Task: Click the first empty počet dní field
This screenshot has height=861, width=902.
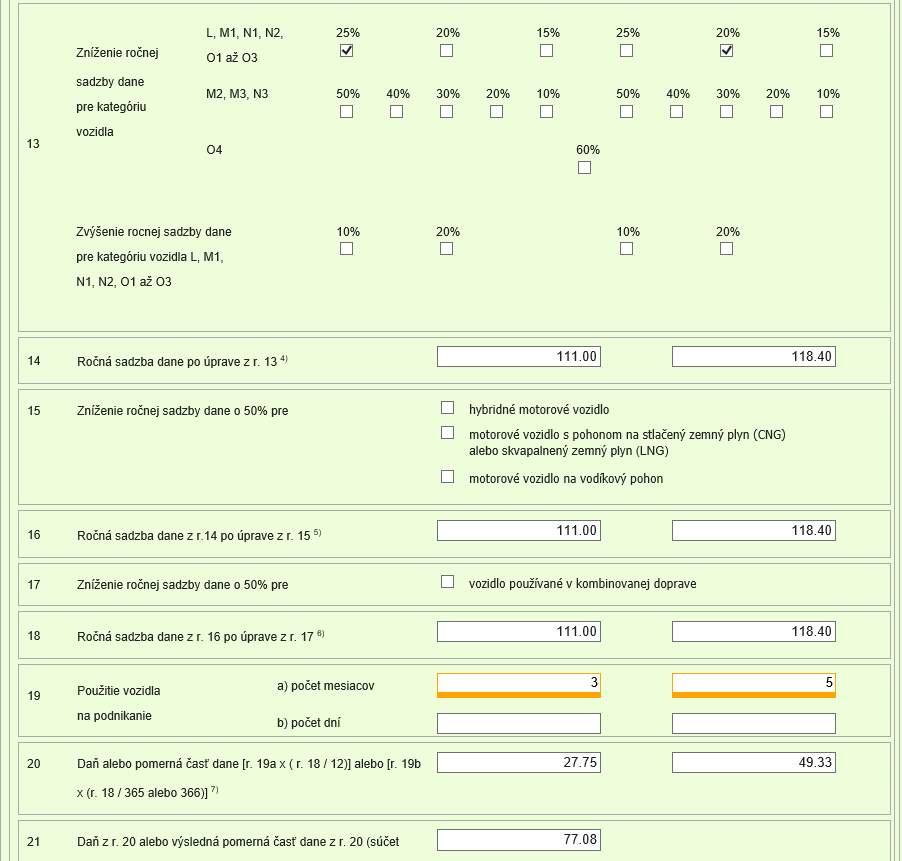Action: click(x=519, y=724)
